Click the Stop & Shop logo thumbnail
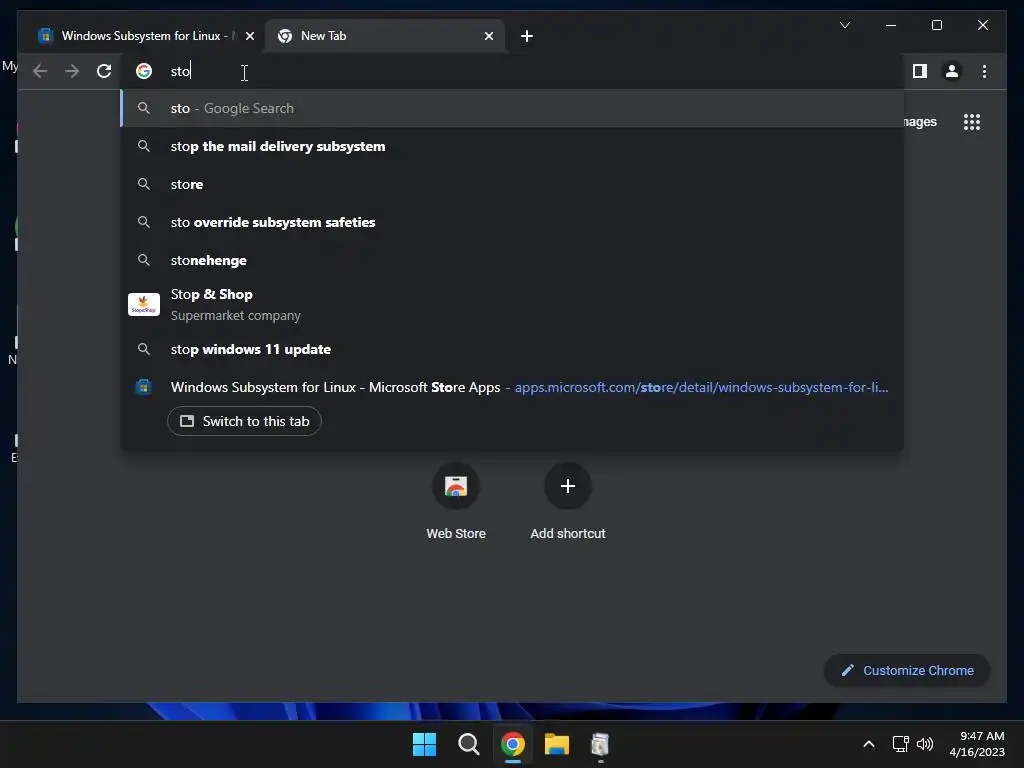Viewport: 1024px width, 768px height. 144,304
